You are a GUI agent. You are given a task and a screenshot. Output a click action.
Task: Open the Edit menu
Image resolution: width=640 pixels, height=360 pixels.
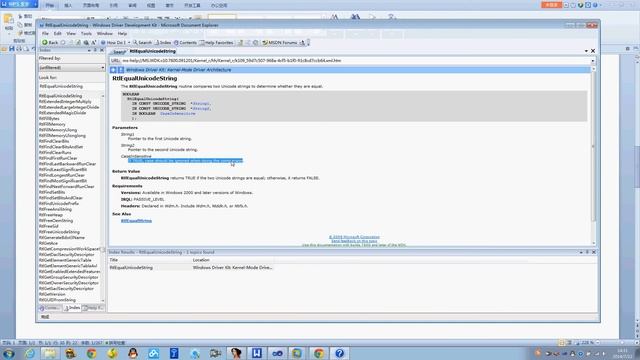point(58,33)
